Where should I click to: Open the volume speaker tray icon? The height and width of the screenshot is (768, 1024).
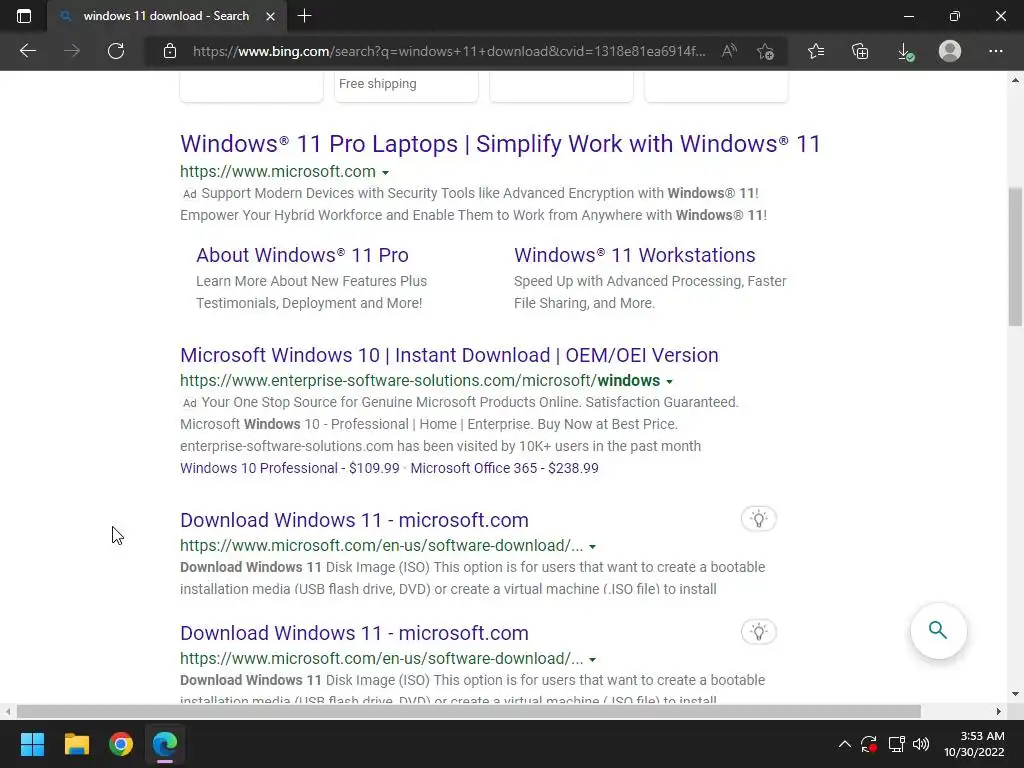(921, 744)
